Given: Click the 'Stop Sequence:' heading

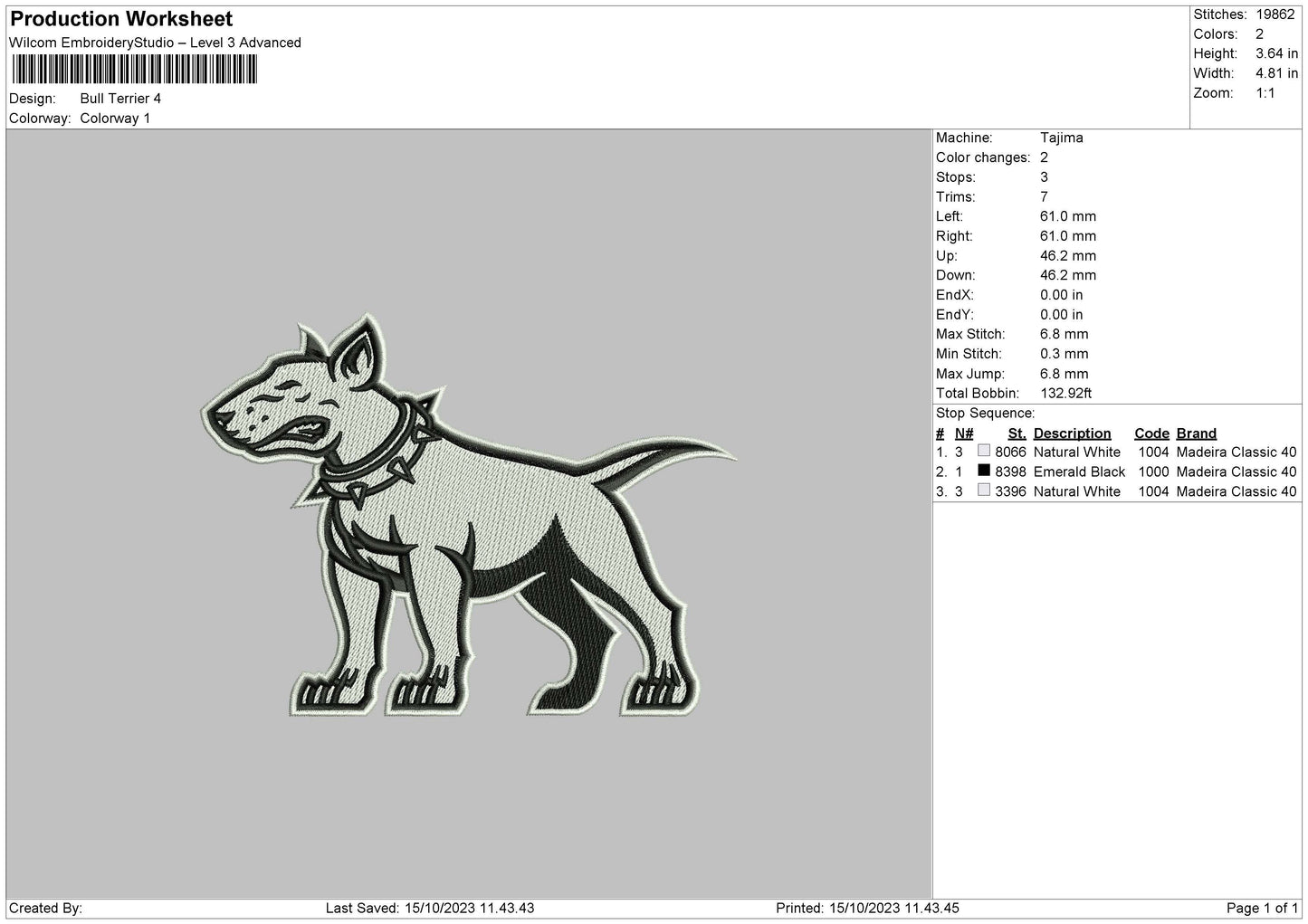Looking at the screenshot, I should click(985, 414).
